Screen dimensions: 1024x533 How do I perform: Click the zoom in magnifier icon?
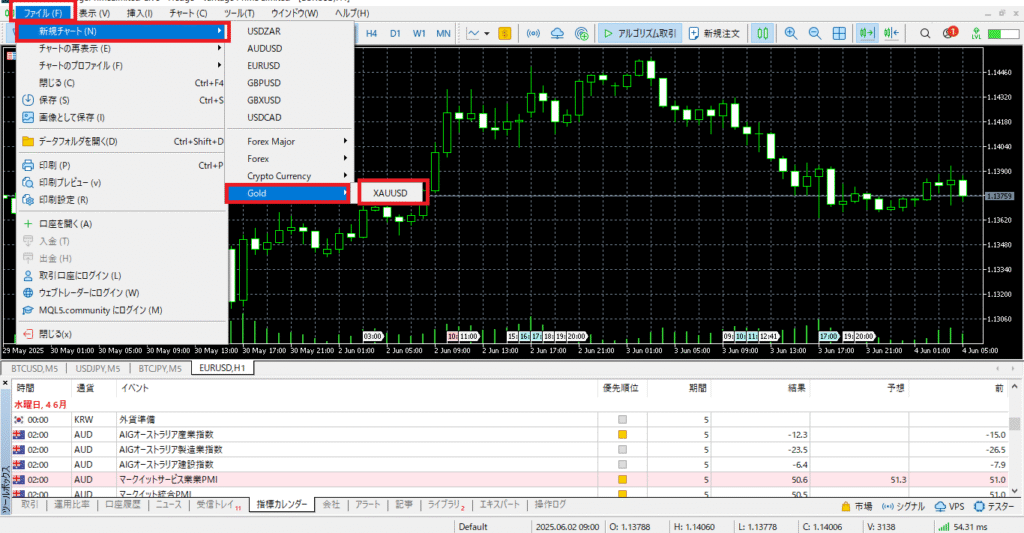coord(789,33)
